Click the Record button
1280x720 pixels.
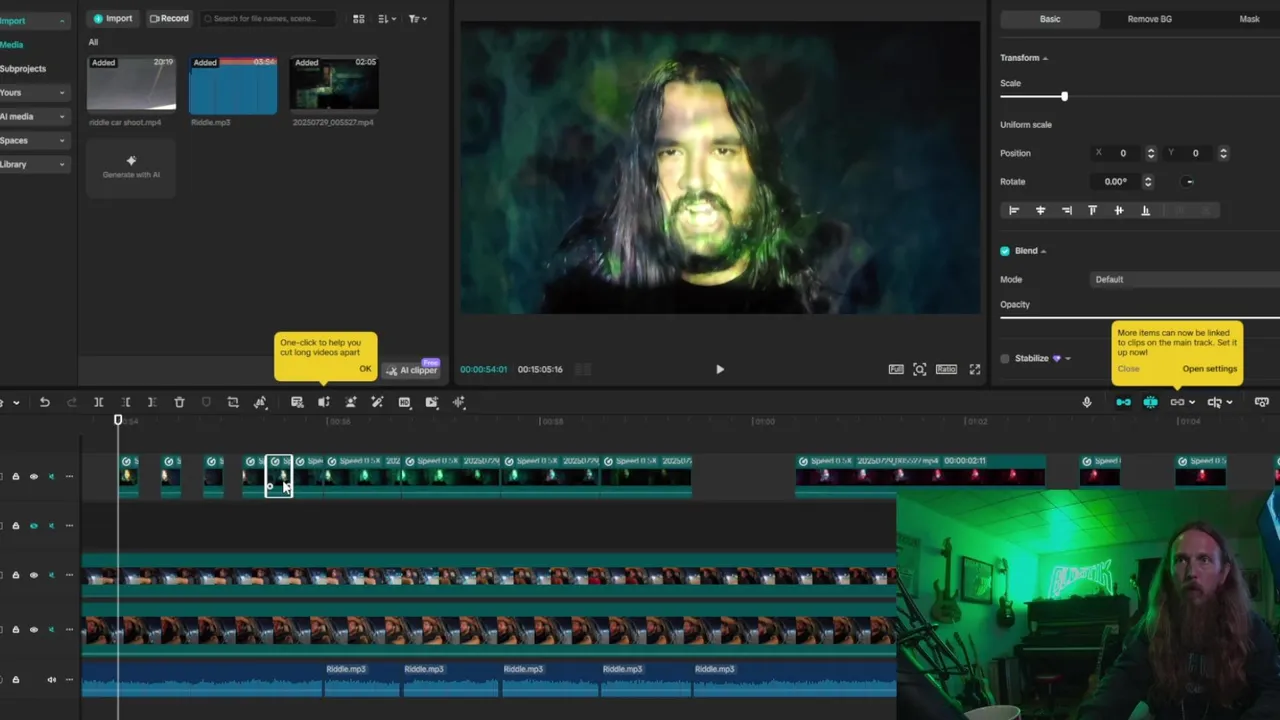click(x=169, y=18)
